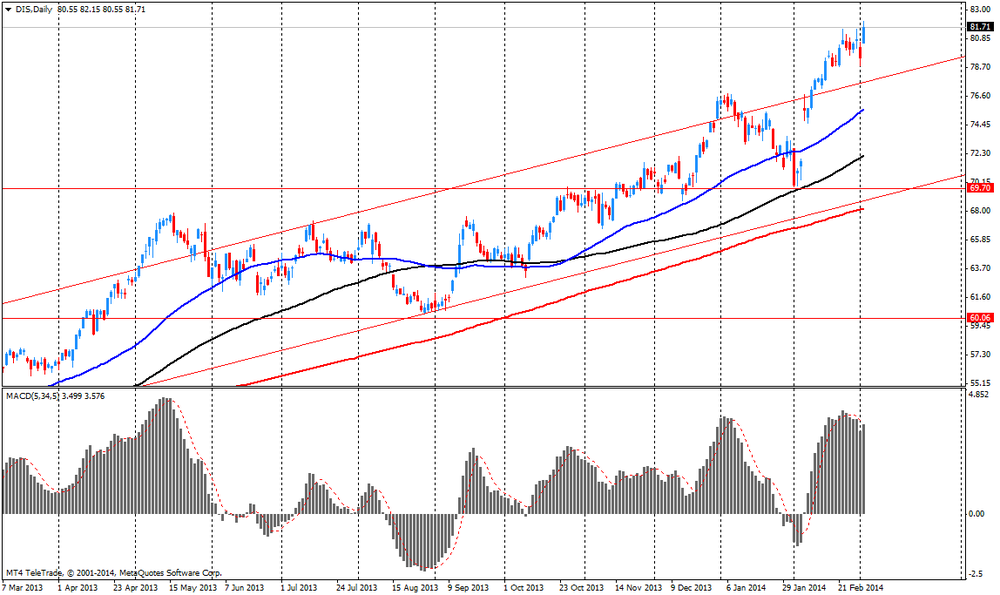This screenshot has width=1000, height=595.
Task: Click the 21 Feb 2014 date label
Action: pyautogui.click(x=861, y=587)
